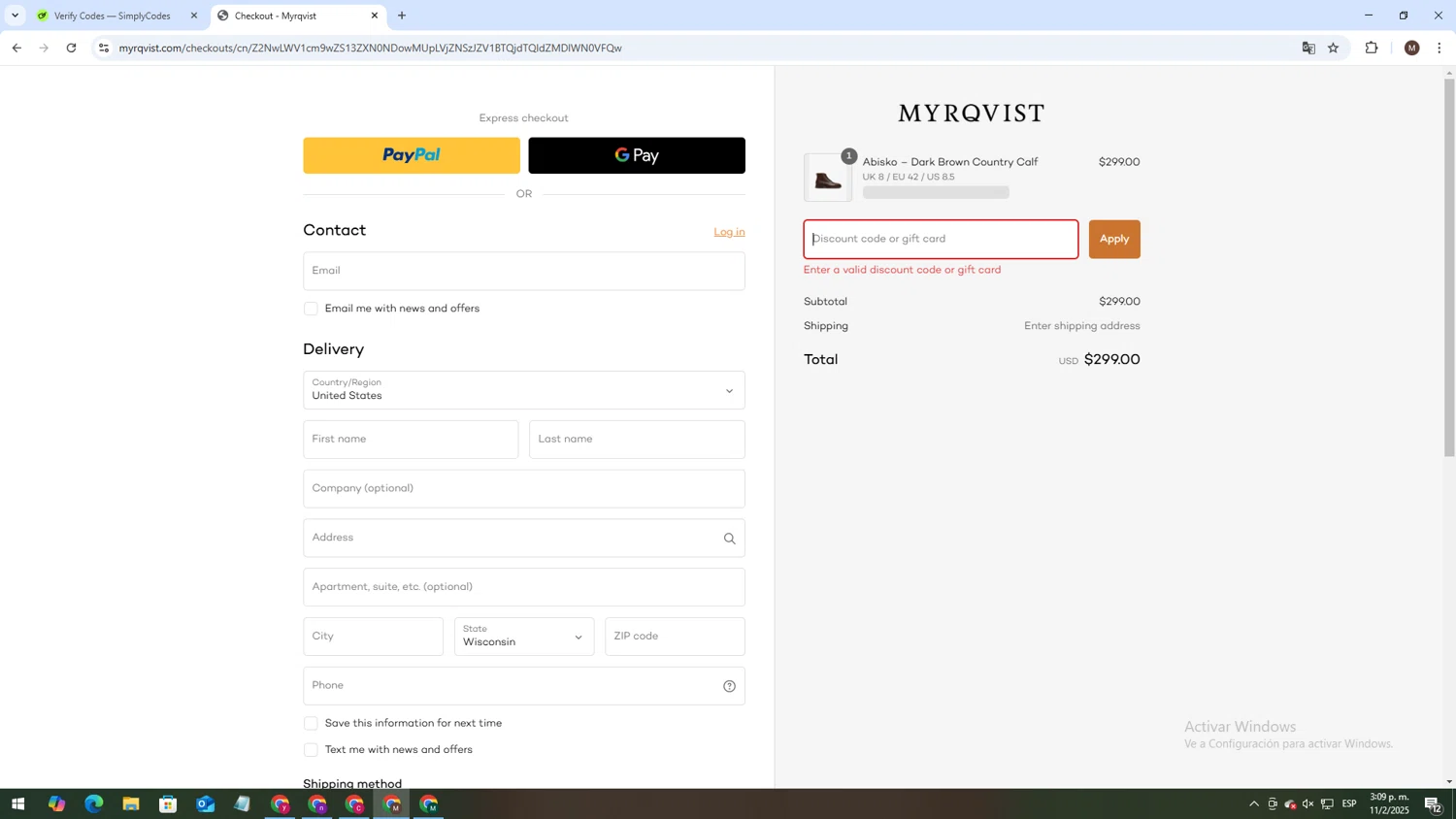Click the page vertical scrollbar
Viewport: 1456px width, 819px height.
tap(1449, 267)
